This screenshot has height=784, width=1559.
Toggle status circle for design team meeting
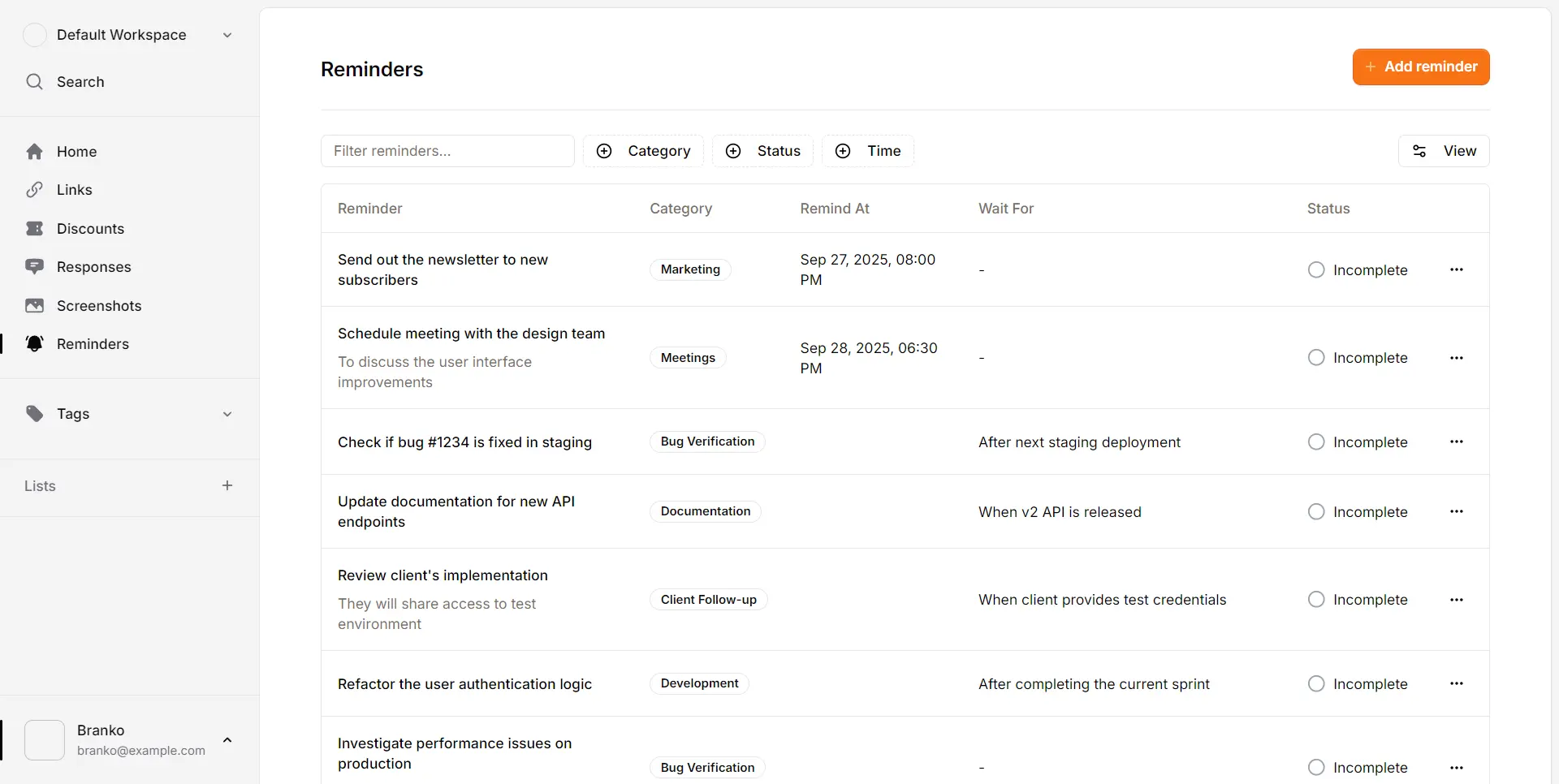(1316, 358)
